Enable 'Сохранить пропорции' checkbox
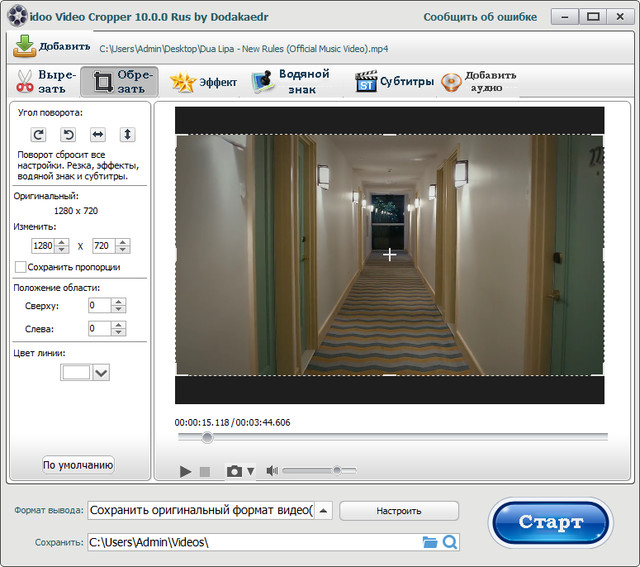 (x=20, y=267)
